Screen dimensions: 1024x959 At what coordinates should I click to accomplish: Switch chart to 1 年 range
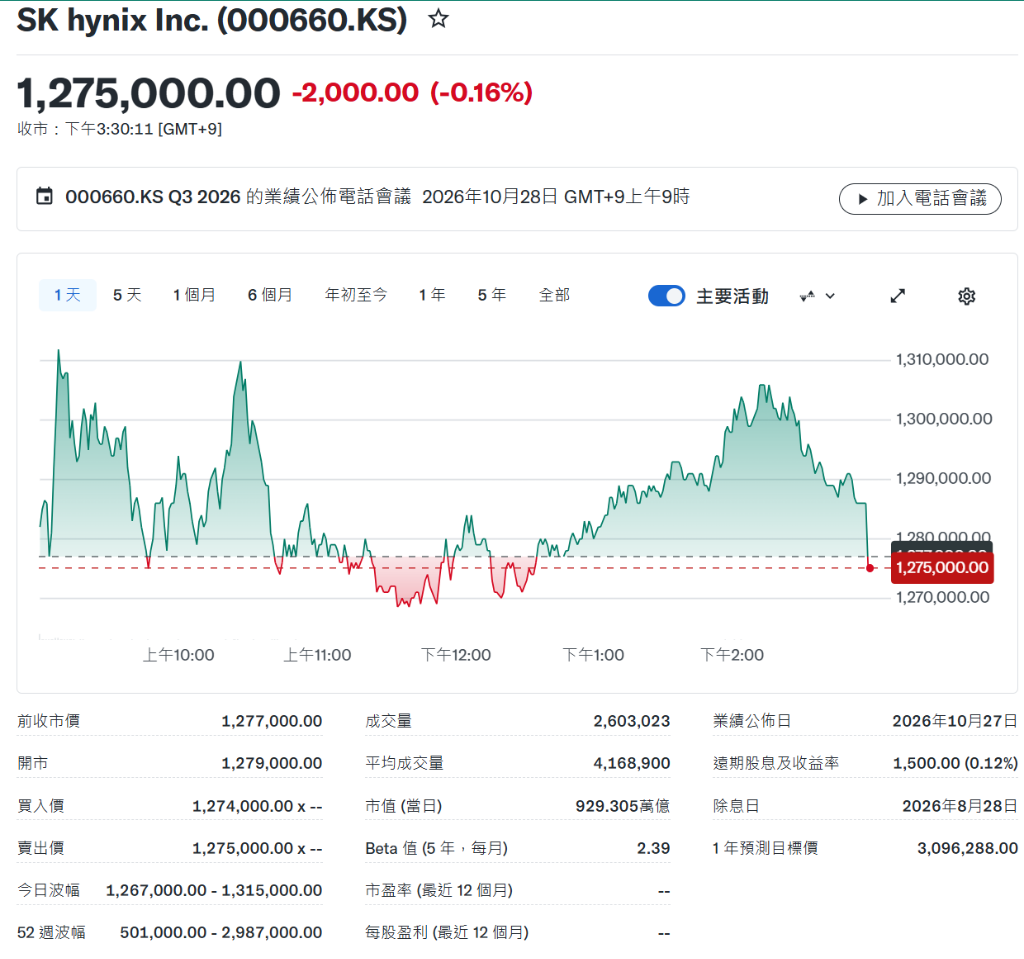pos(432,295)
